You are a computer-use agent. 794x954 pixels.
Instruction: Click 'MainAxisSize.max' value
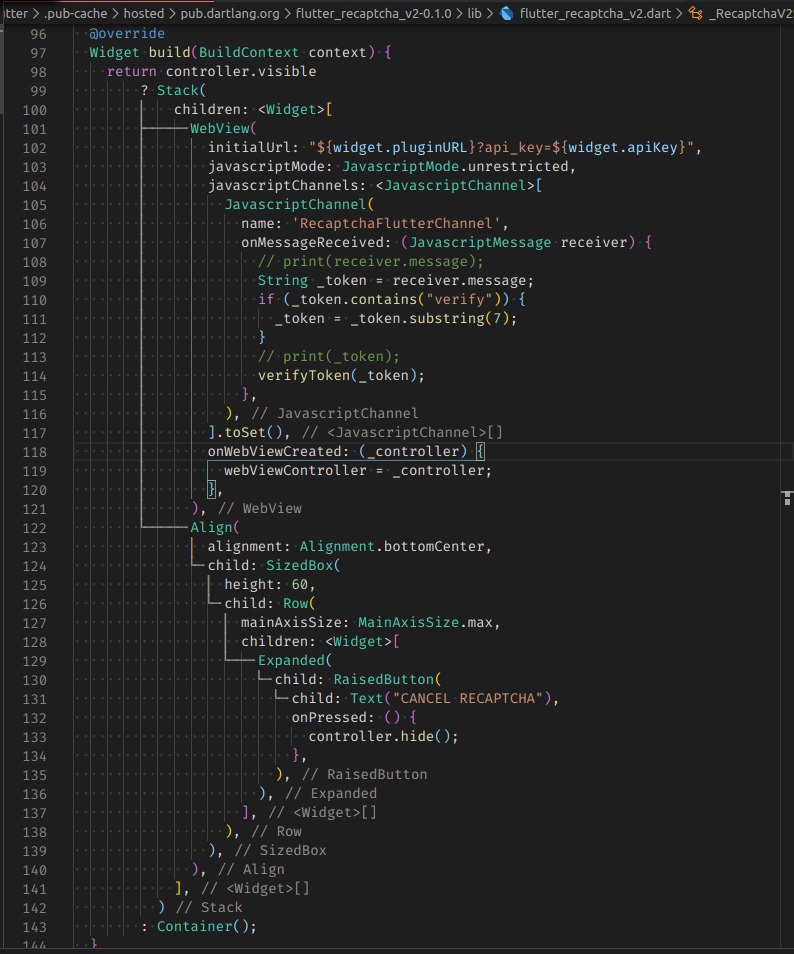pyautogui.click(x=425, y=622)
